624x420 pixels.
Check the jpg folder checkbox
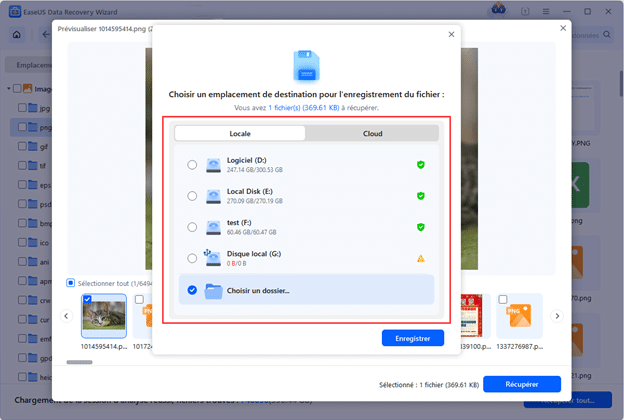pyautogui.click(x=22, y=107)
